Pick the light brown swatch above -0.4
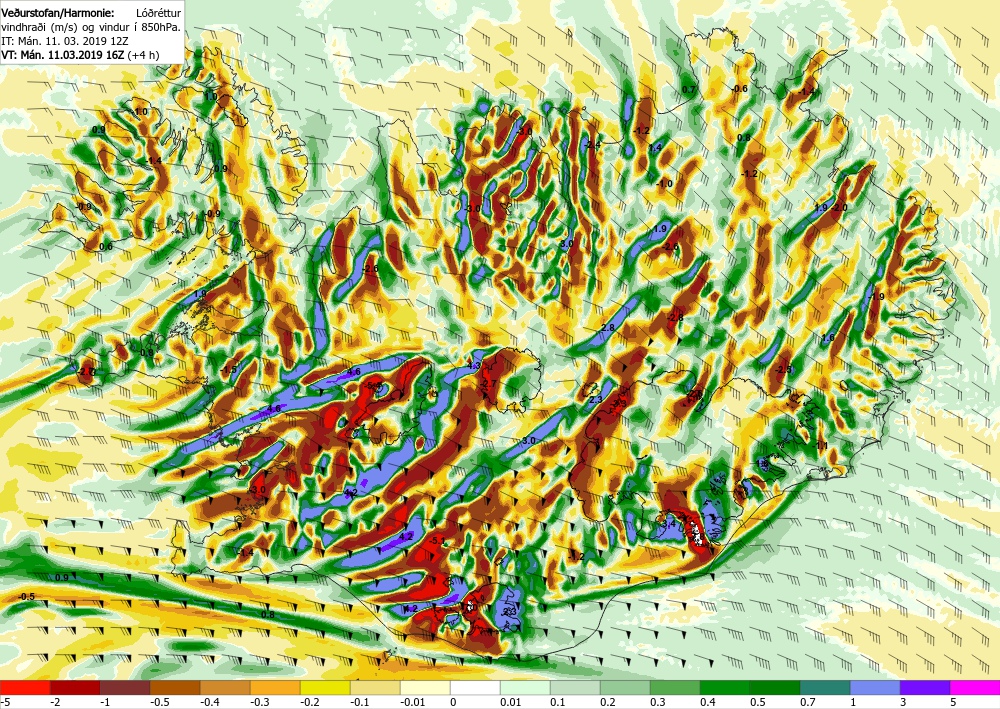Screen dimensions: 1000x709 click(225, 688)
